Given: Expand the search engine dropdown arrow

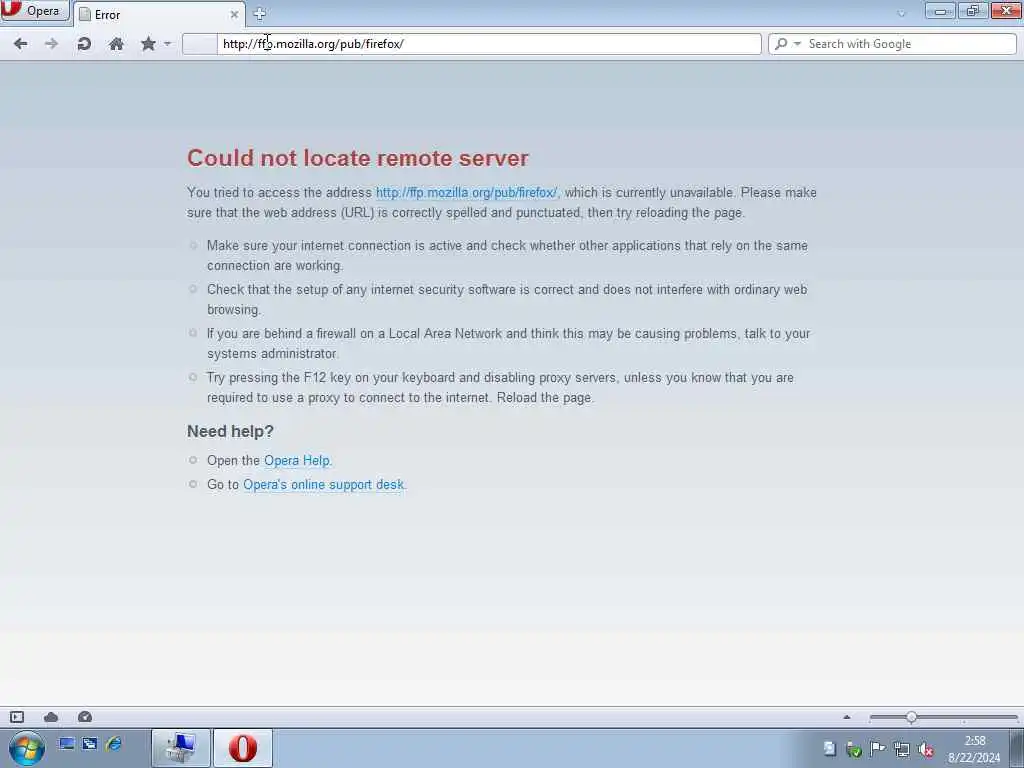Looking at the screenshot, I should pos(797,44).
